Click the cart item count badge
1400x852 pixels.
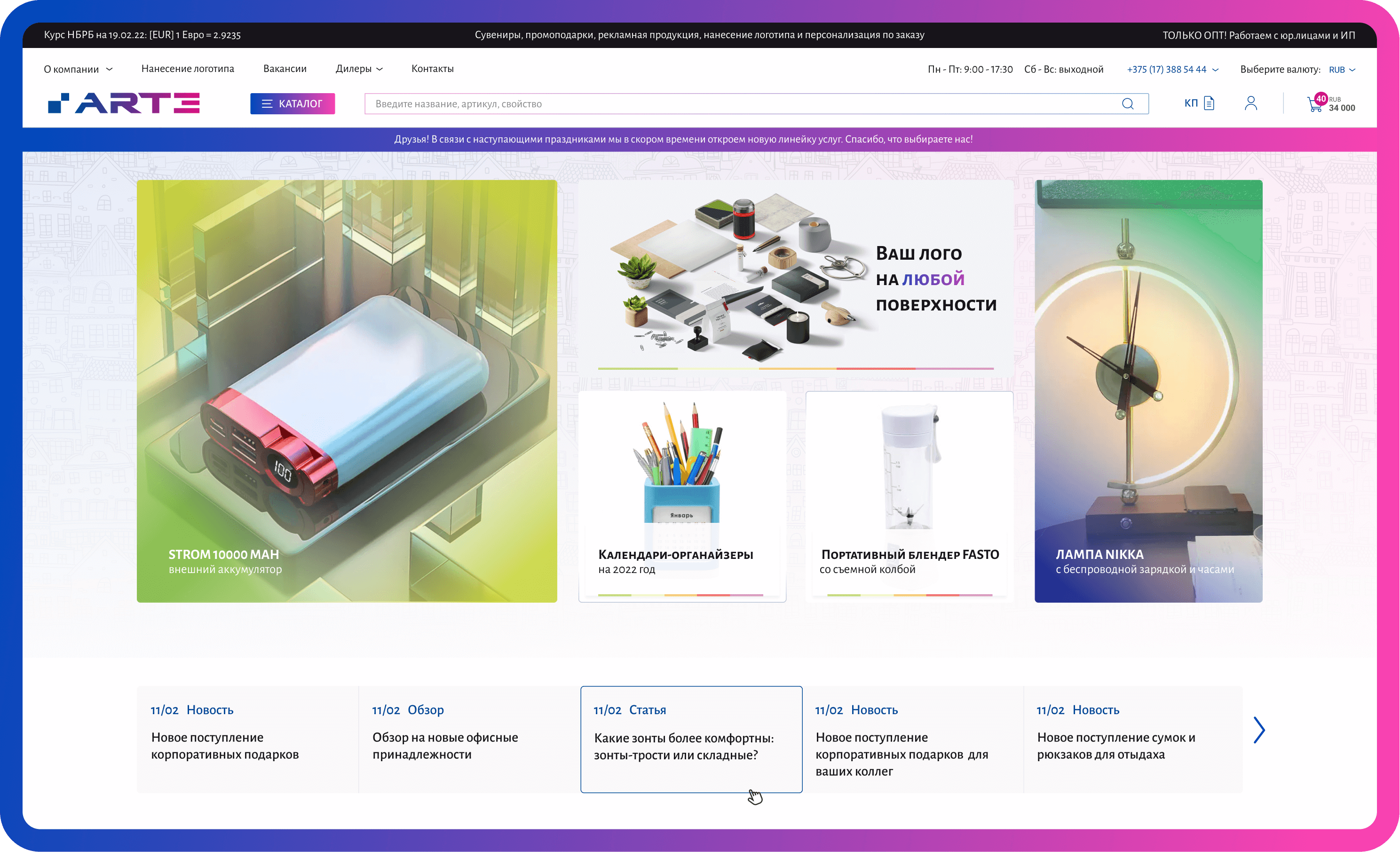(x=1321, y=98)
